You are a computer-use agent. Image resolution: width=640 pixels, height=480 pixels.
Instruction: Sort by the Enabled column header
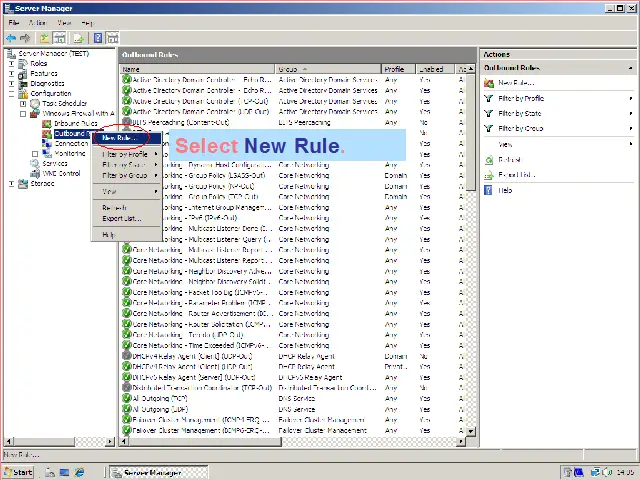pyautogui.click(x=435, y=69)
